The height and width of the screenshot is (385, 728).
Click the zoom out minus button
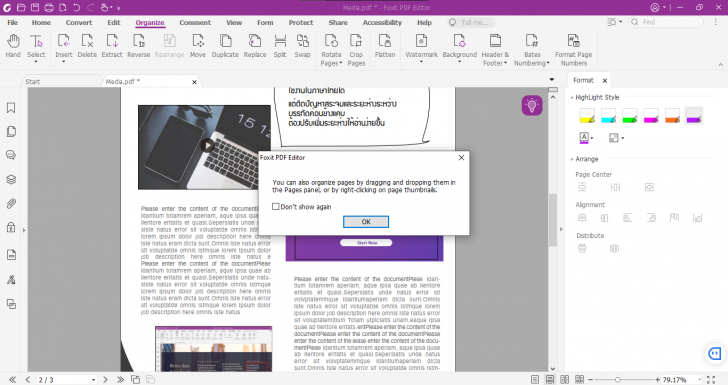pyautogui.click(x=591, y=379)
